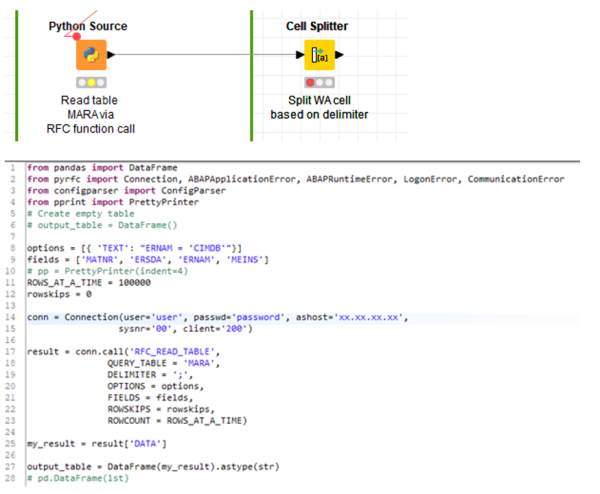Click the comment '# Create empty table'
Screen dimensions: 600x494
point(81,214)
